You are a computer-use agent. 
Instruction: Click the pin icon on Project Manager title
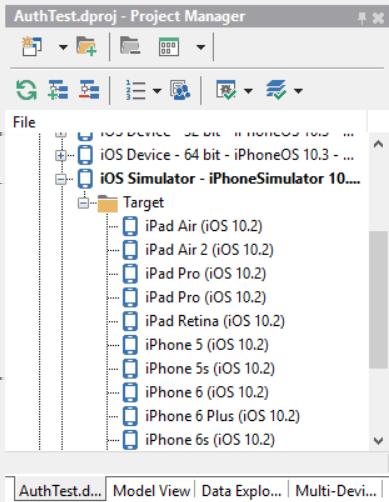tap(362, 18)
